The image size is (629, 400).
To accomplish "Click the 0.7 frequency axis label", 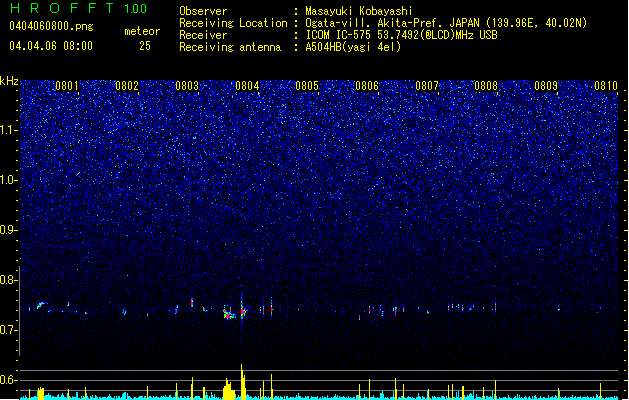I will pyautogui.click(x=9, y=330).
